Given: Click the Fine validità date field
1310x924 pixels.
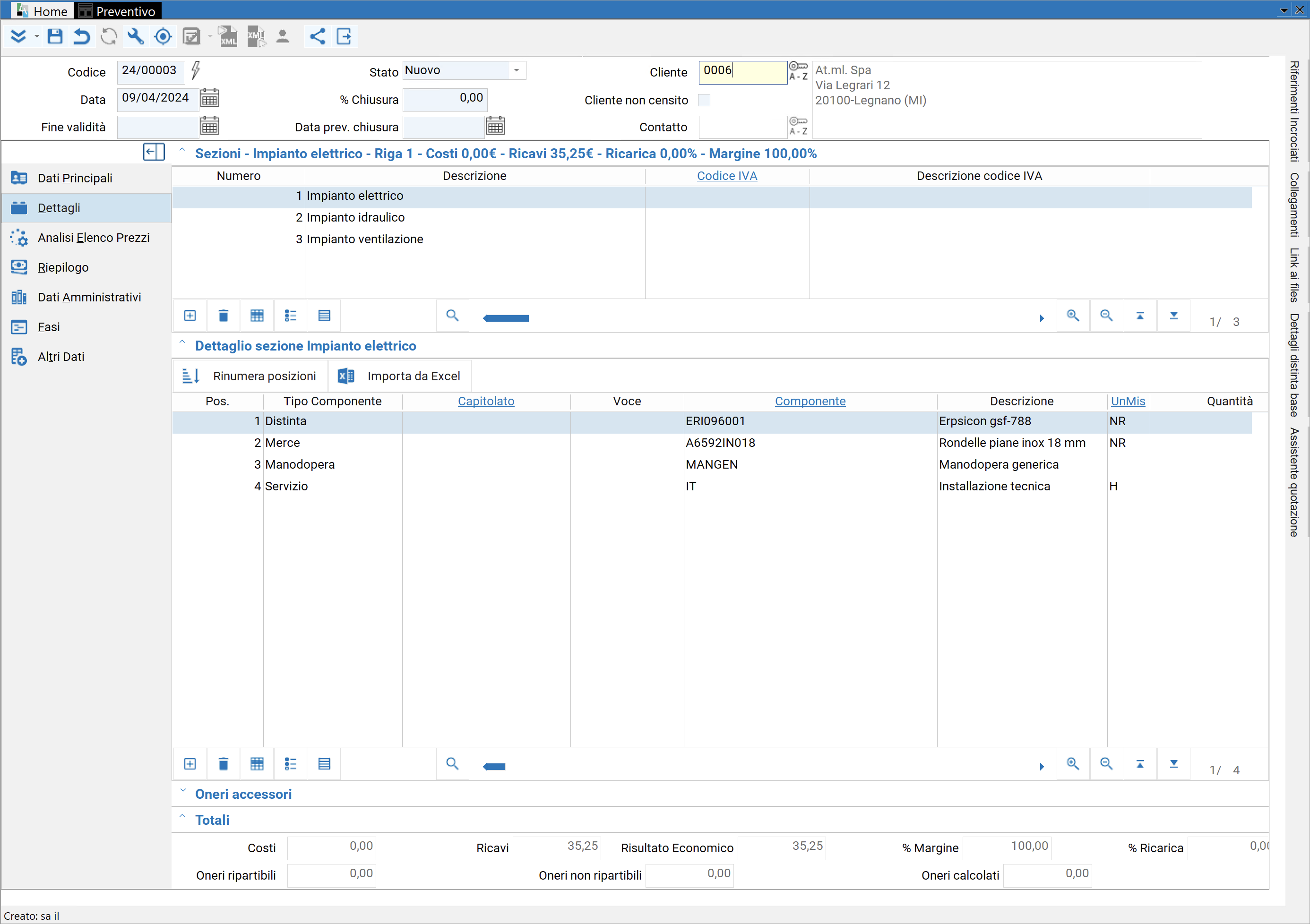Looking at the screenshot, I should pos(158,127).
